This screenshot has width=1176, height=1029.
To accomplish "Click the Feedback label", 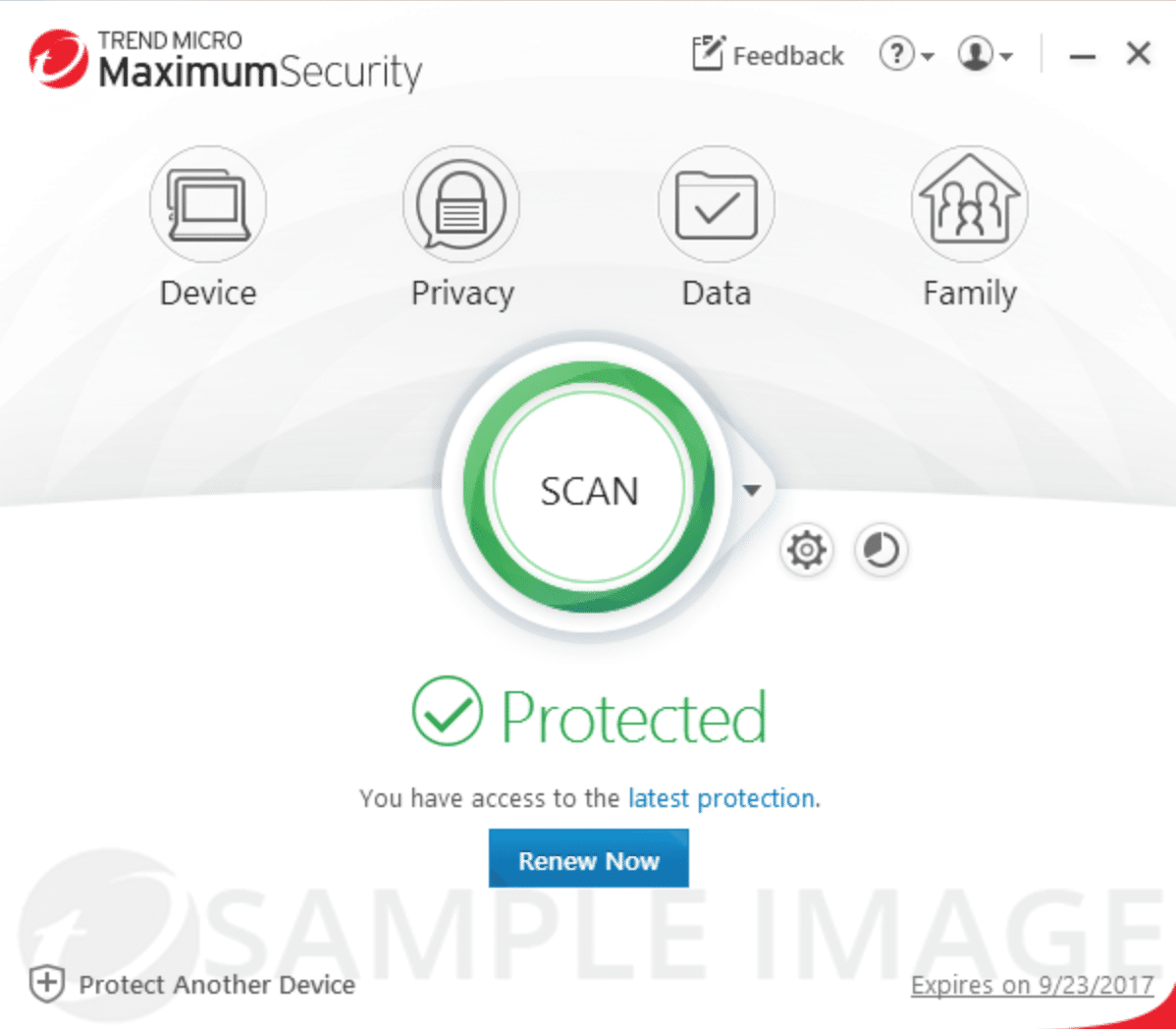I will click(788, 56).
